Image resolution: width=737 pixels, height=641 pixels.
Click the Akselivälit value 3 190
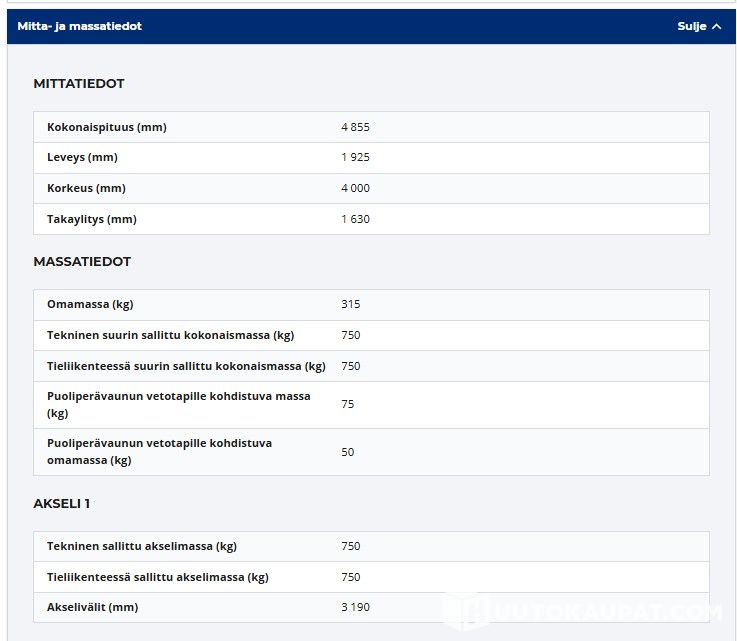(355, 608)
